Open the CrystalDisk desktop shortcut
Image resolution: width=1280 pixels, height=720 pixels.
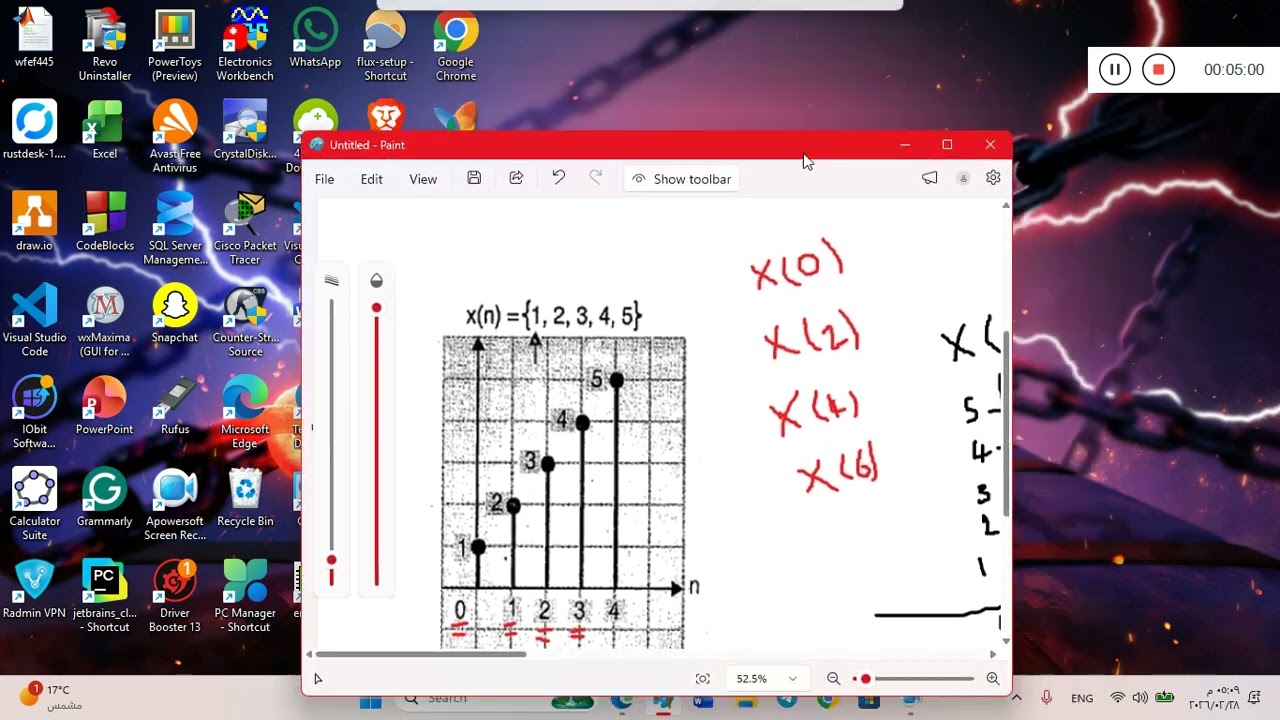point(245,130)
